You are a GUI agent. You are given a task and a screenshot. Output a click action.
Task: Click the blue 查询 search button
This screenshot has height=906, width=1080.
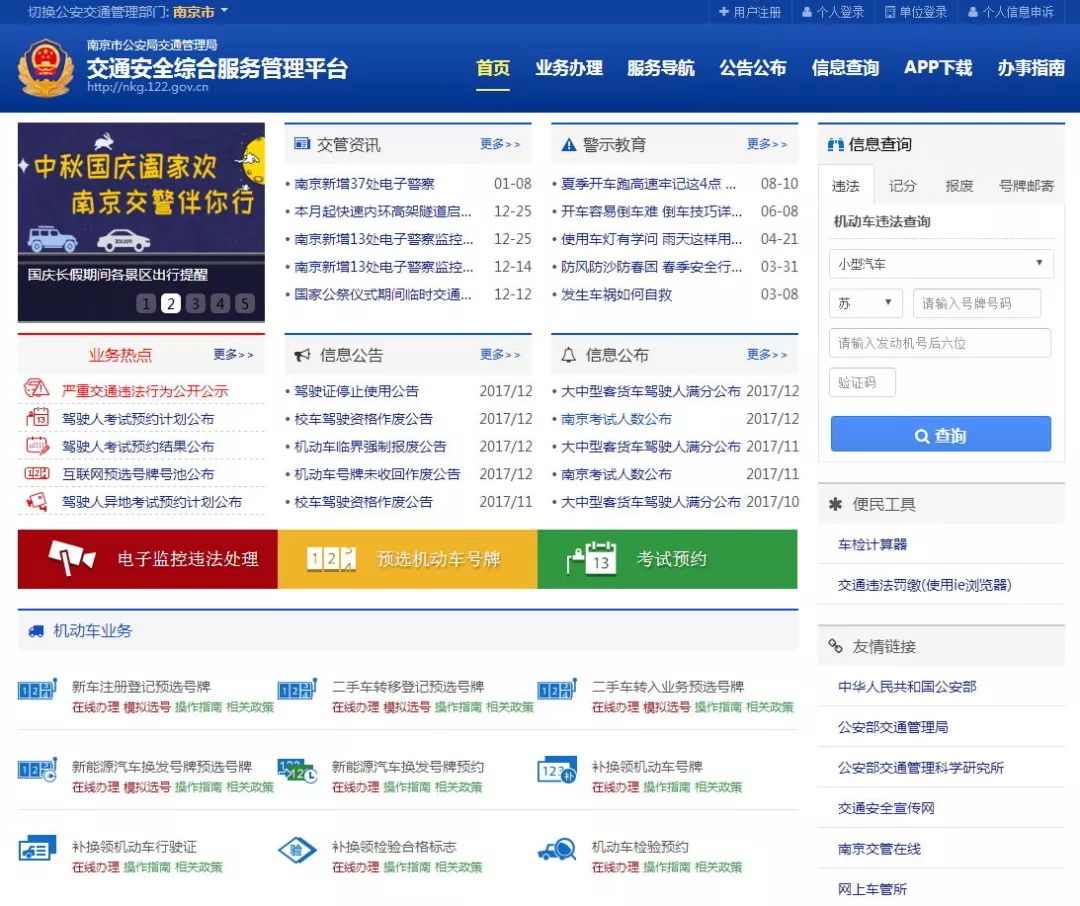tap(940, 434)
